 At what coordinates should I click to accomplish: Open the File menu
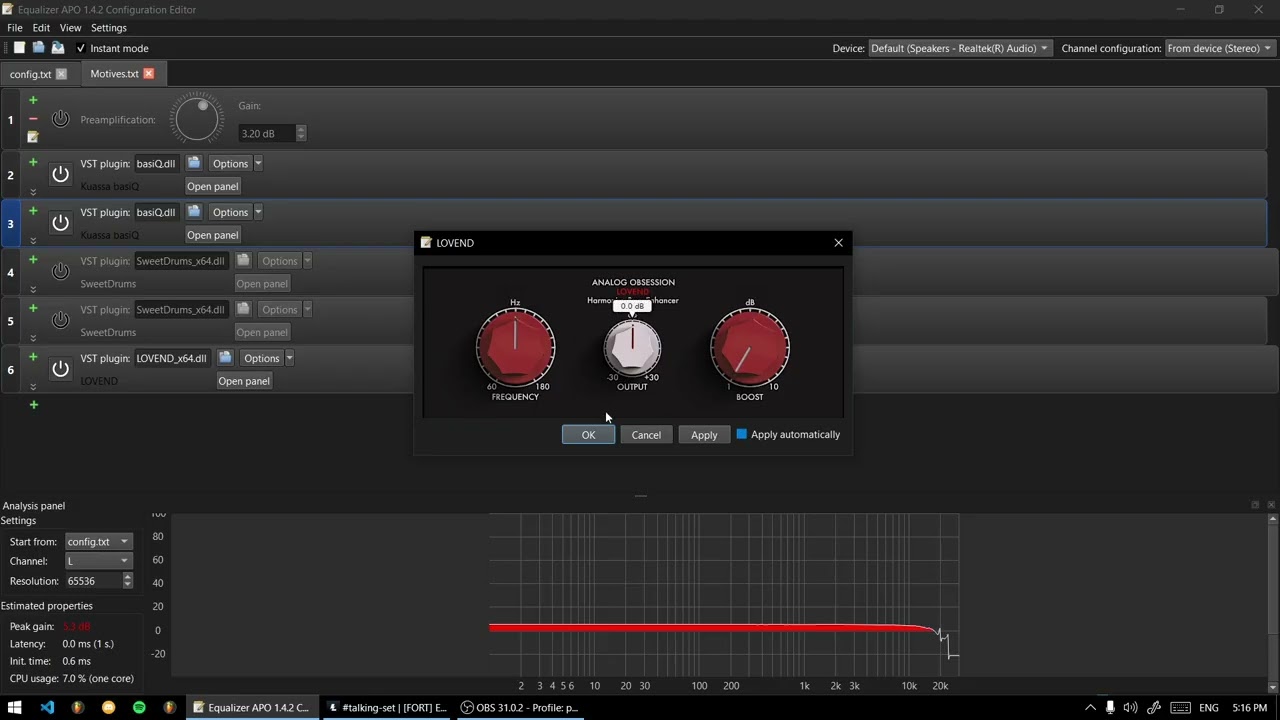[15, 28]
